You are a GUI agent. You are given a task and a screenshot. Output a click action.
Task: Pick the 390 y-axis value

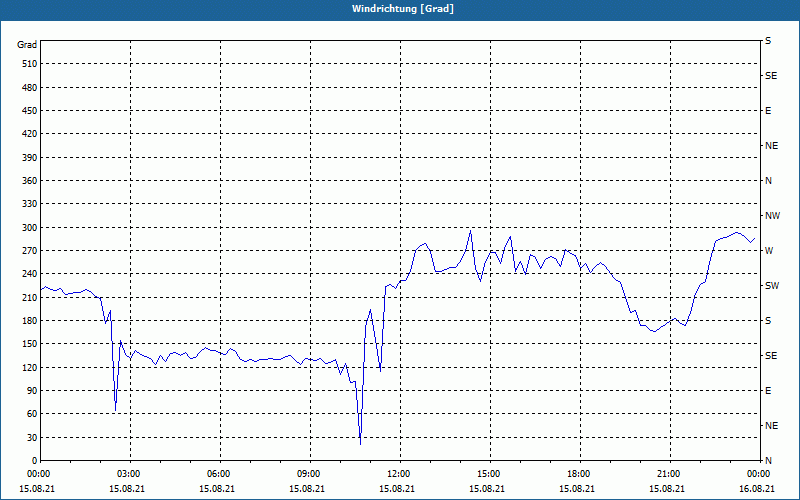coord(29,157)
